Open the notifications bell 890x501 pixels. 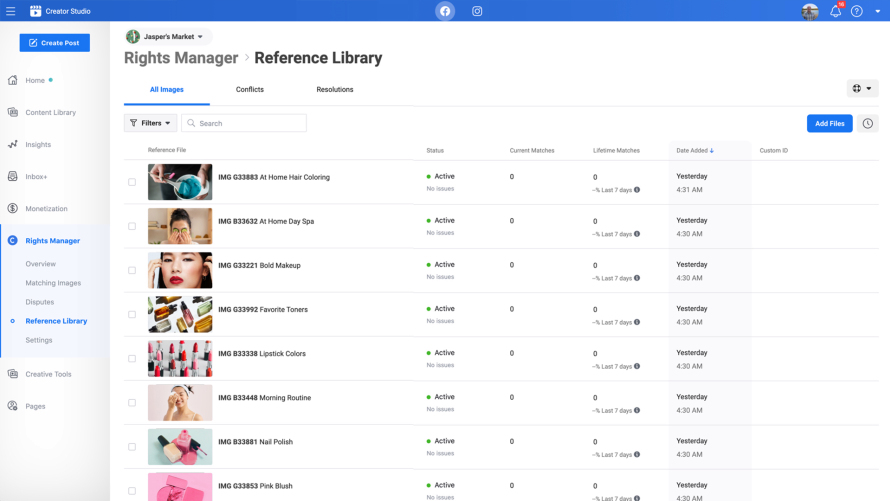coord(836,11)
